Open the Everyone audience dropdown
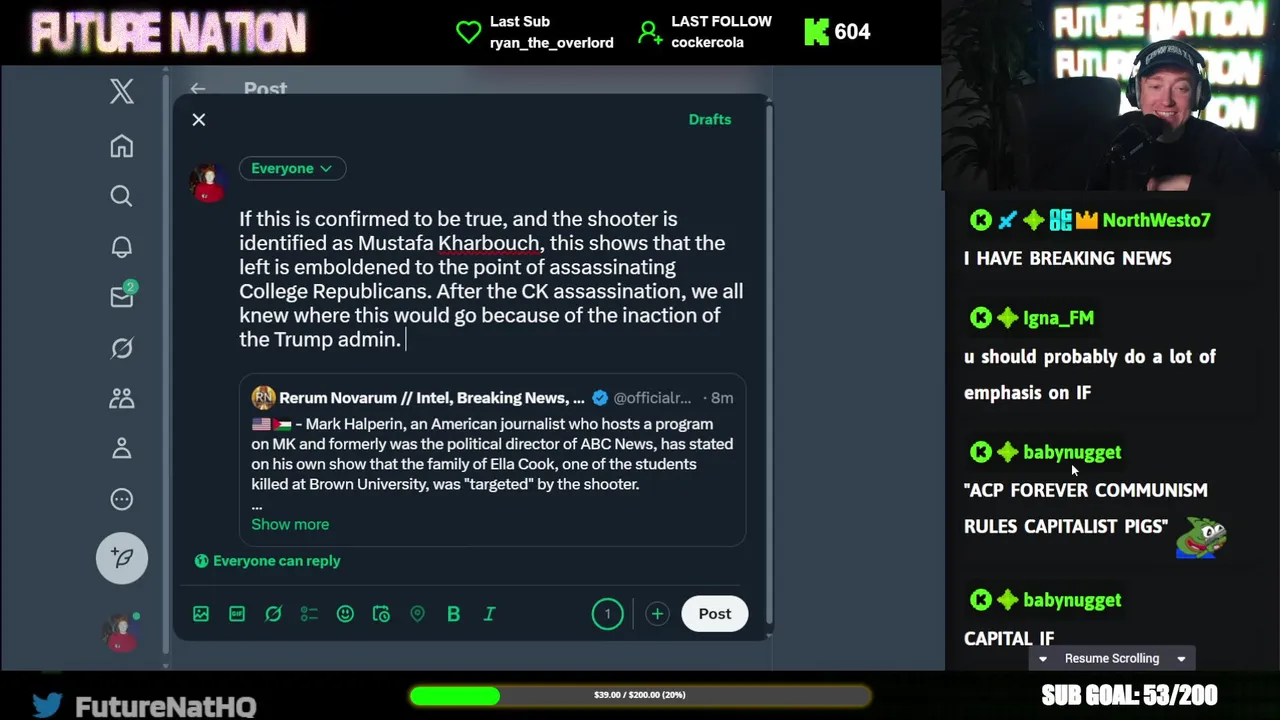Screen dimensions: 1280x720 (x=292, y=168)
